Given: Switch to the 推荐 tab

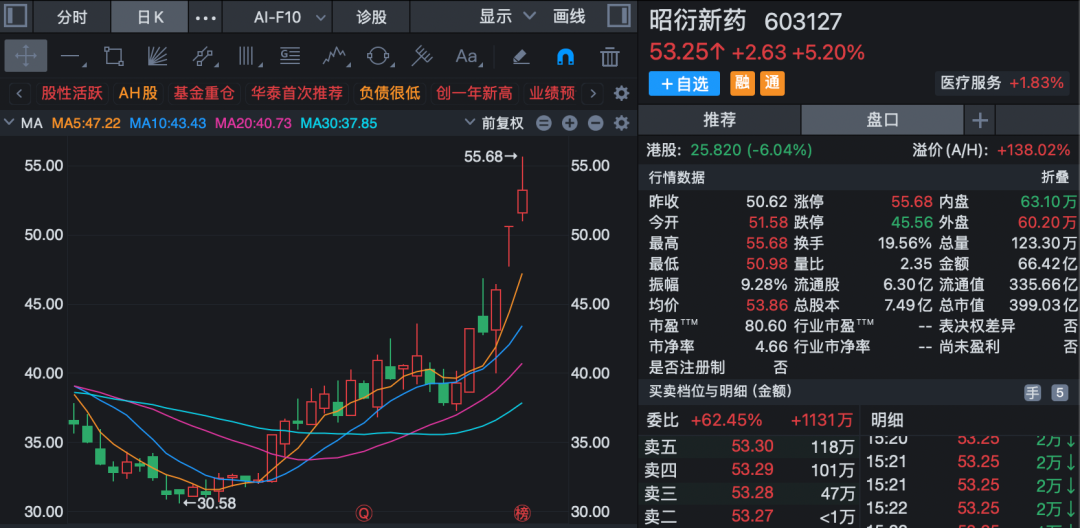Looking at the screenshot, I should 719,120.
